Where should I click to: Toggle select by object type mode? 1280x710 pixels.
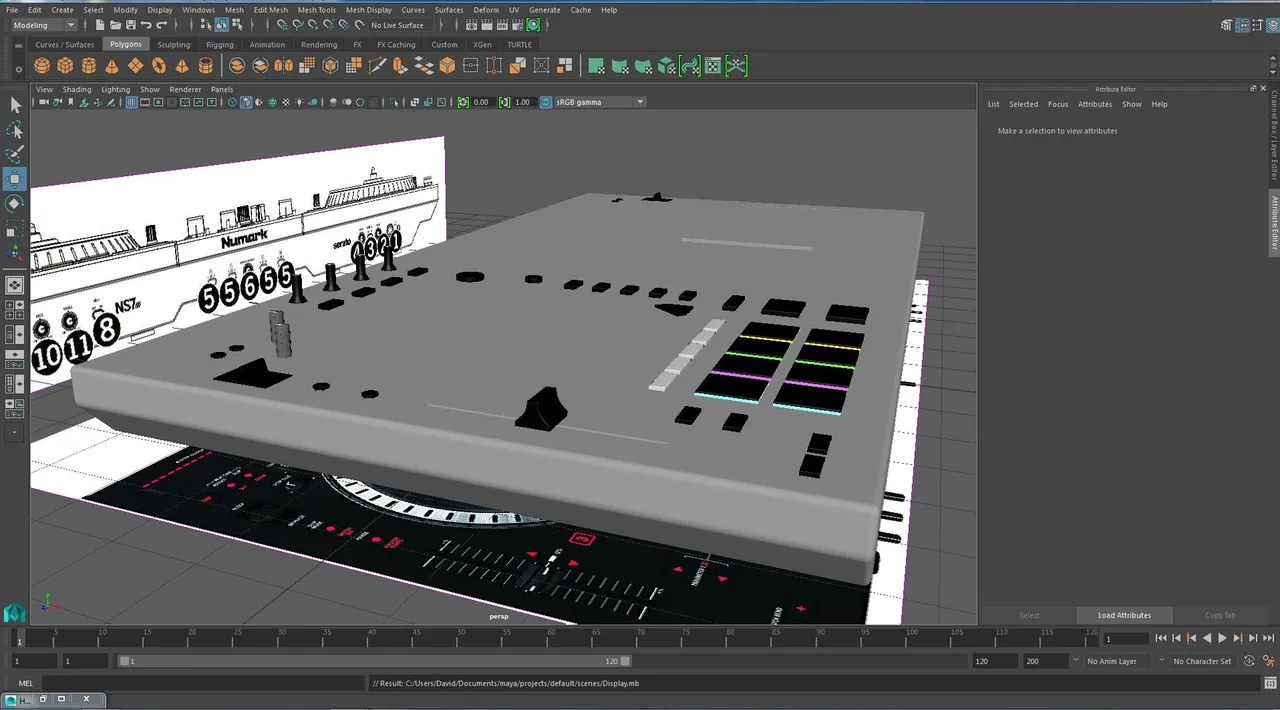[x=222, y=25]
